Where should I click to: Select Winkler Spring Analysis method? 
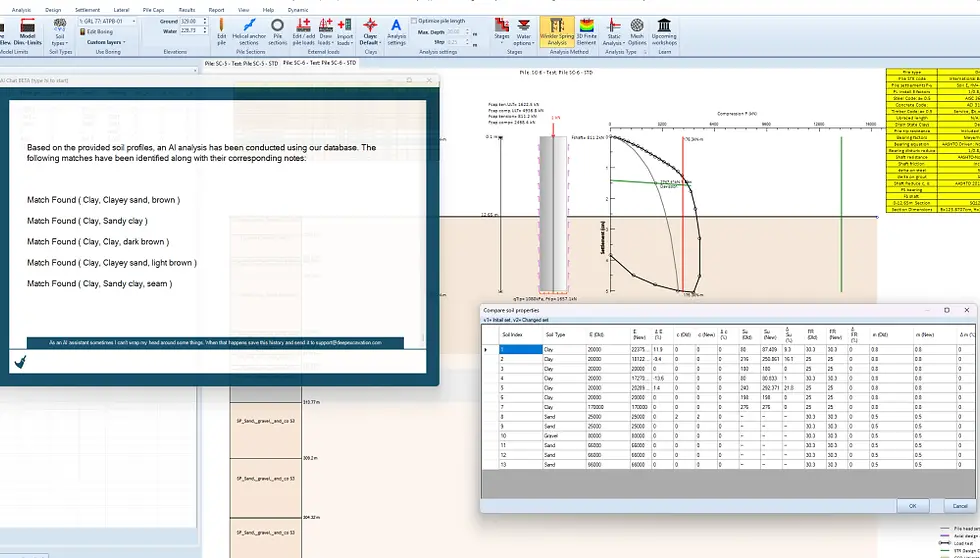tap(557, 32)
